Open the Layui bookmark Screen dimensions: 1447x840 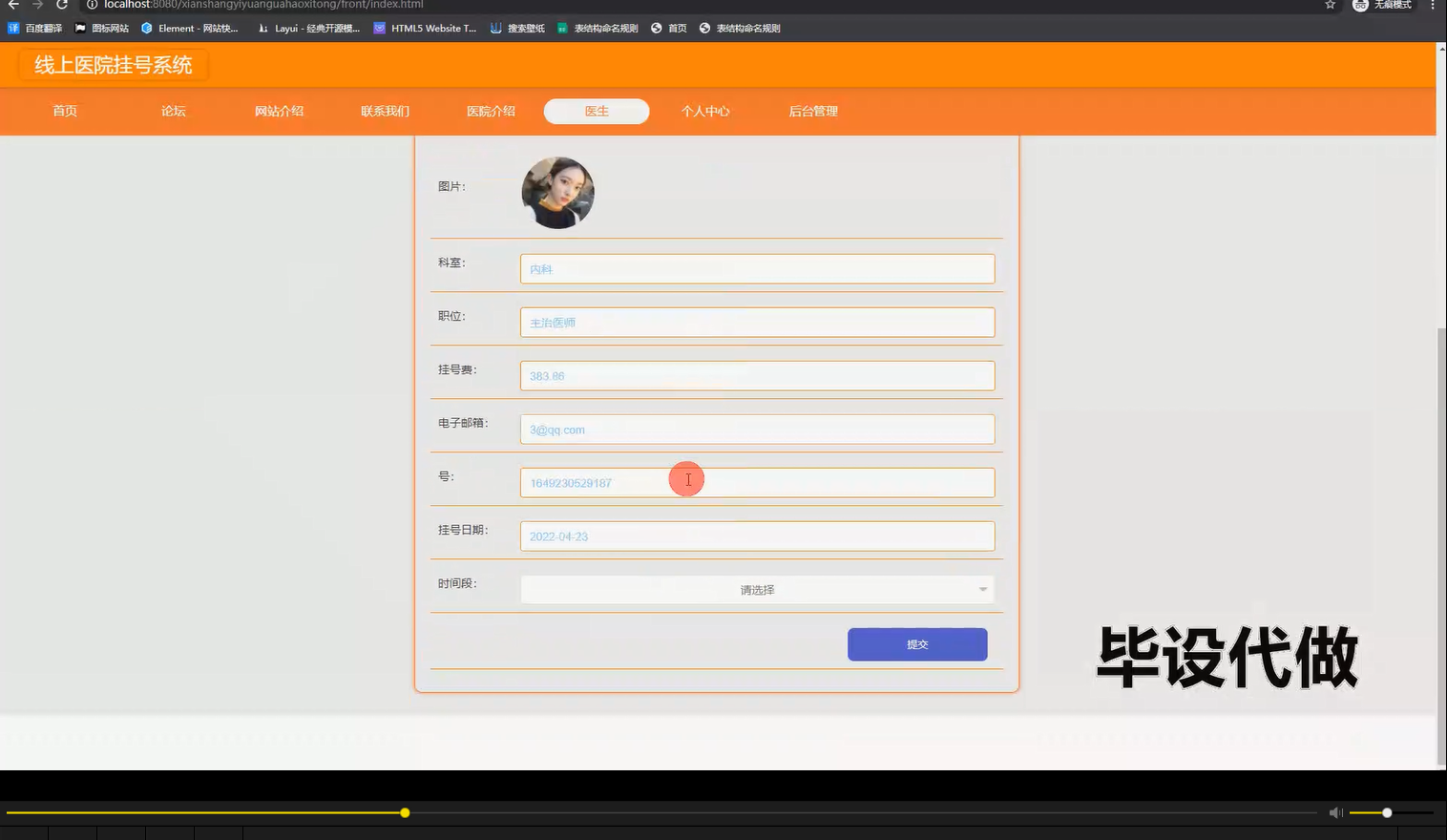tap(308, 28)
